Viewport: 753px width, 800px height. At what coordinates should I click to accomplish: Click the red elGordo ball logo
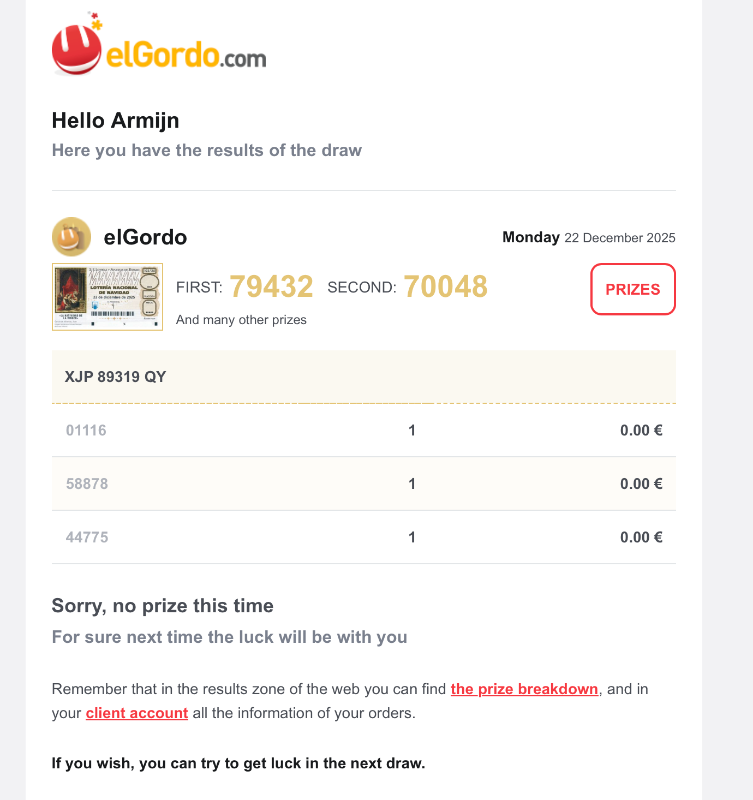tap(77, 48)
